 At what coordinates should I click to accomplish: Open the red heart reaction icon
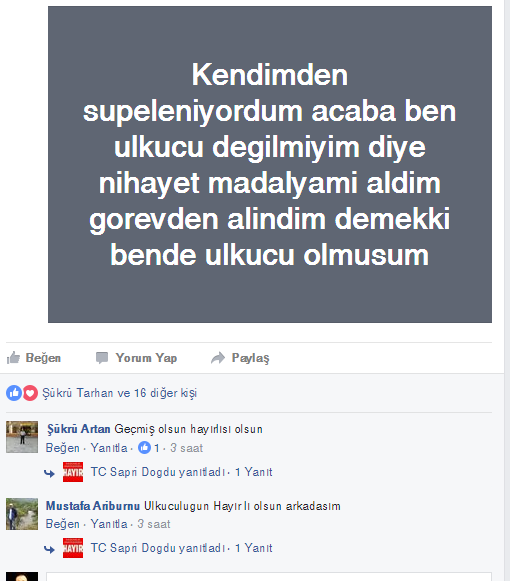pos(30,393)
